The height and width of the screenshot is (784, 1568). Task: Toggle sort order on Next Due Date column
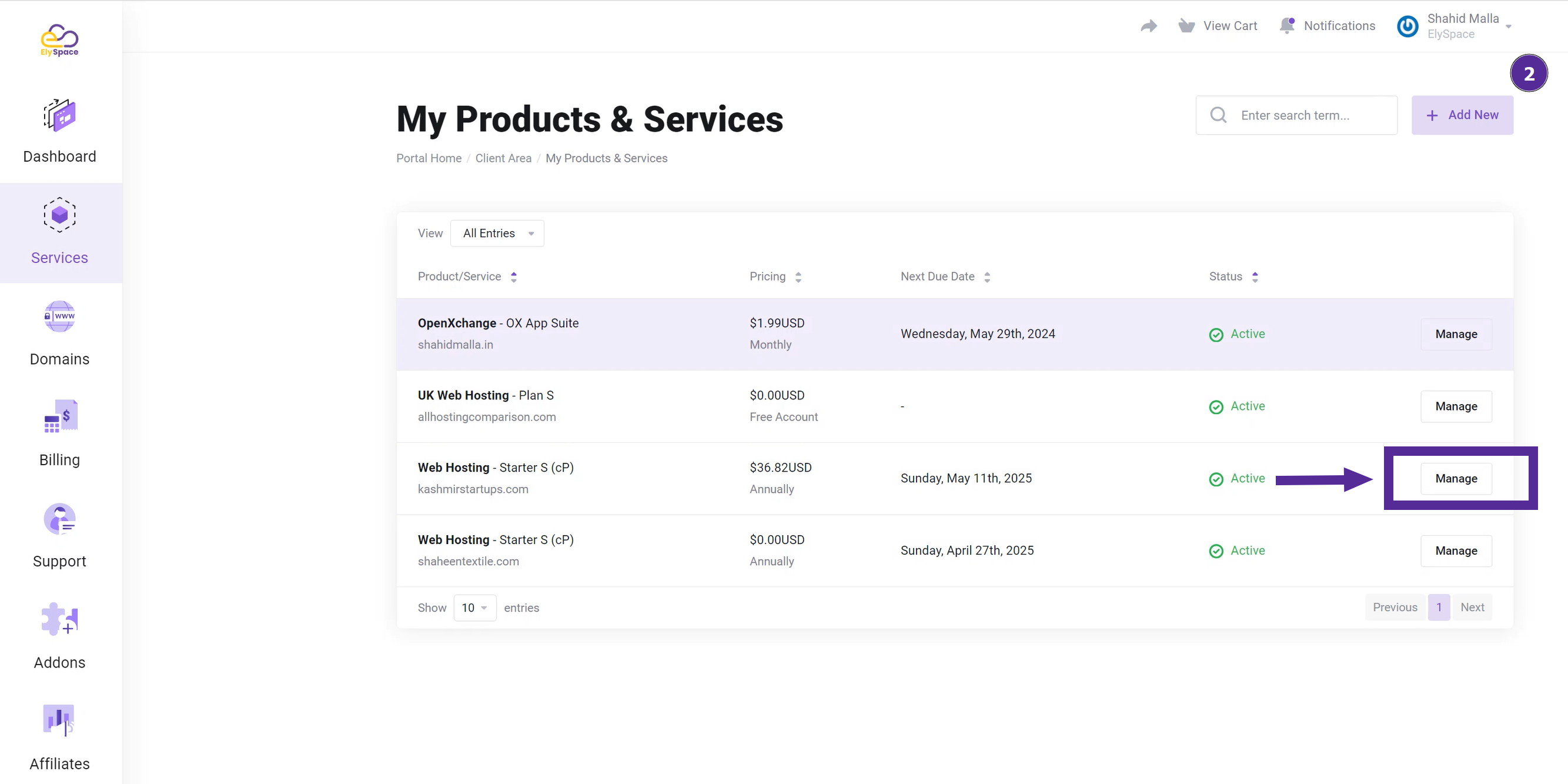point(986,277)
